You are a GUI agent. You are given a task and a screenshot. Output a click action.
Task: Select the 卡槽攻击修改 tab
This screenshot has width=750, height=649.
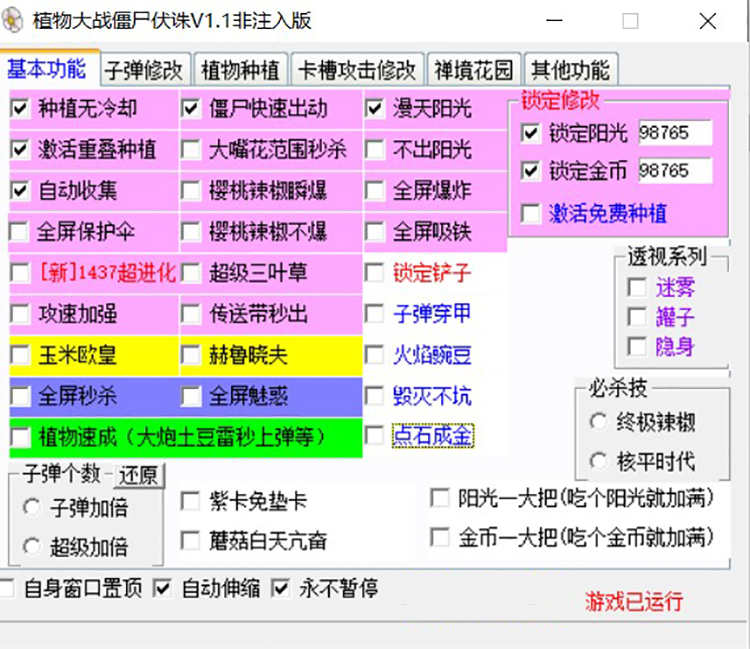point(357,70)
